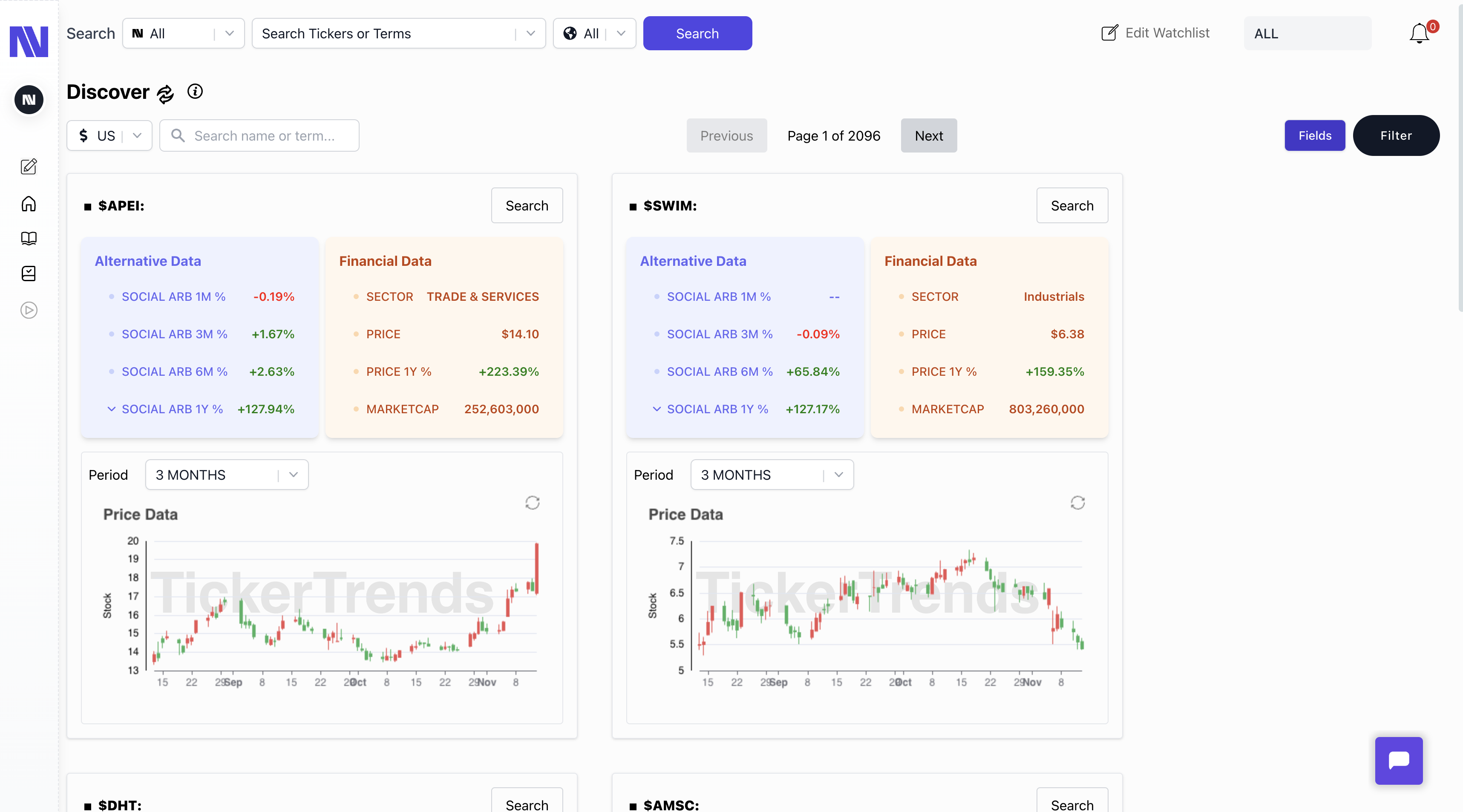Click the Discover refresh arrows icon

coord(165,94)
